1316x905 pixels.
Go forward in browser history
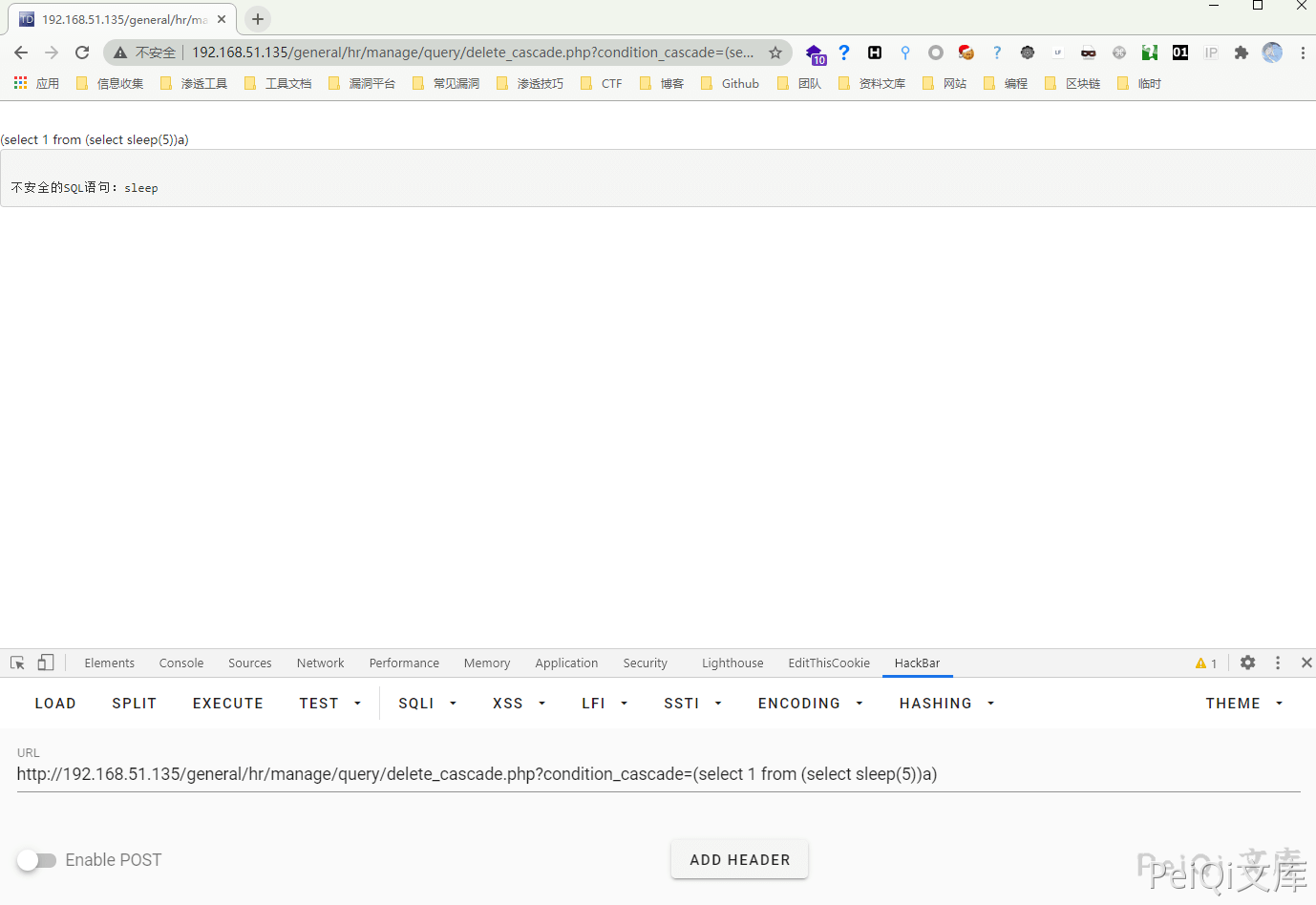(52, 53)
